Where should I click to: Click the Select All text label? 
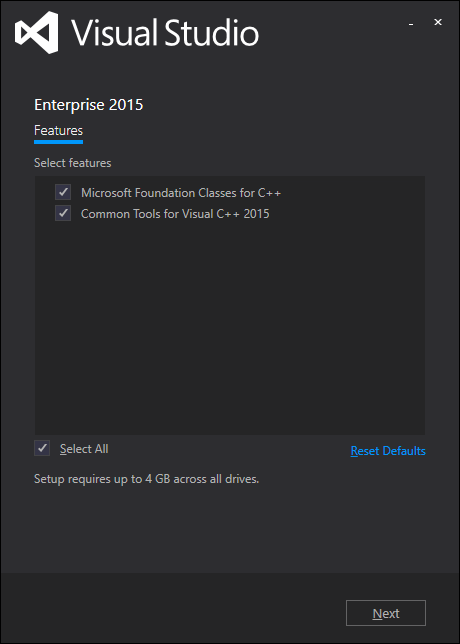click(x=84, y=449)
